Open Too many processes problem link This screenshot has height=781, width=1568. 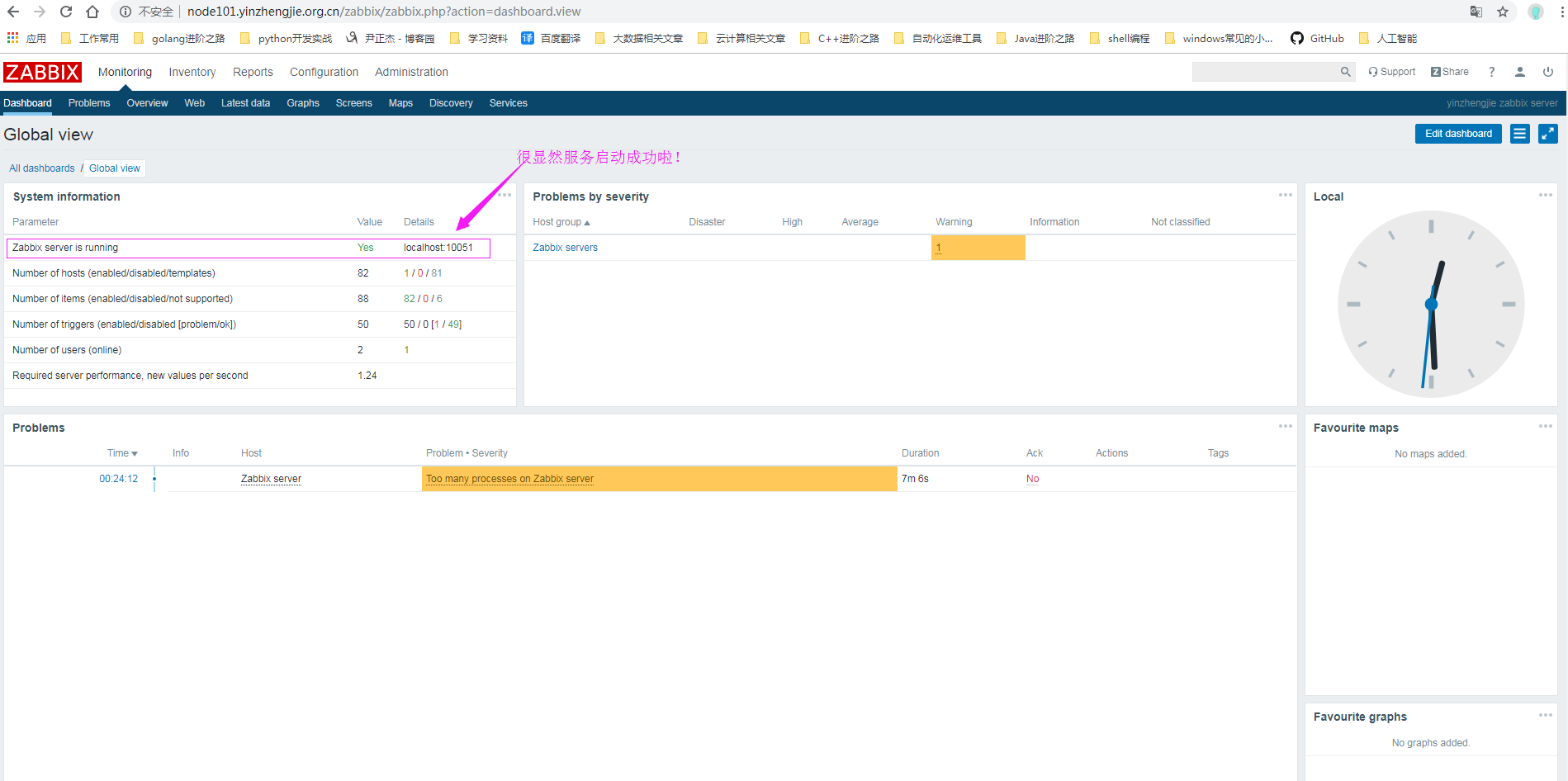[509, 479]
